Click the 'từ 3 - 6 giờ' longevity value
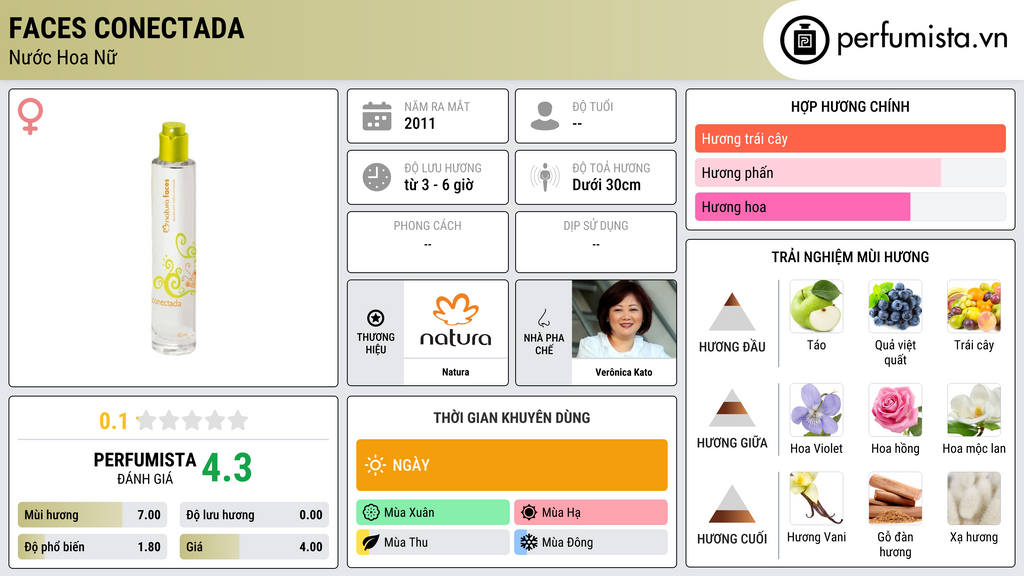The width and height of the screenshot is (1024, 576). point(438,185)
